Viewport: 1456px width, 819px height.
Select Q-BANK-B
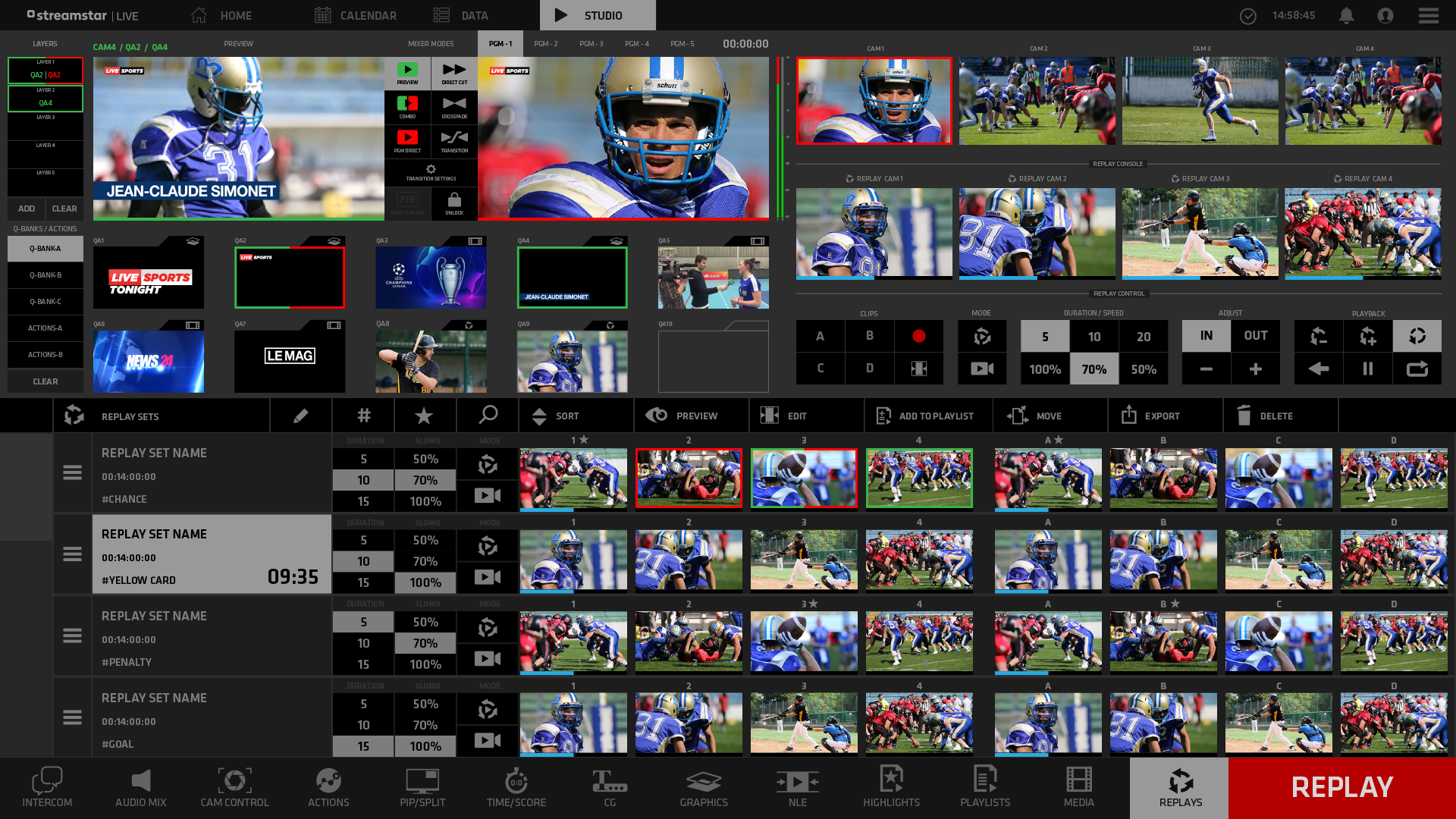(45, 275)
